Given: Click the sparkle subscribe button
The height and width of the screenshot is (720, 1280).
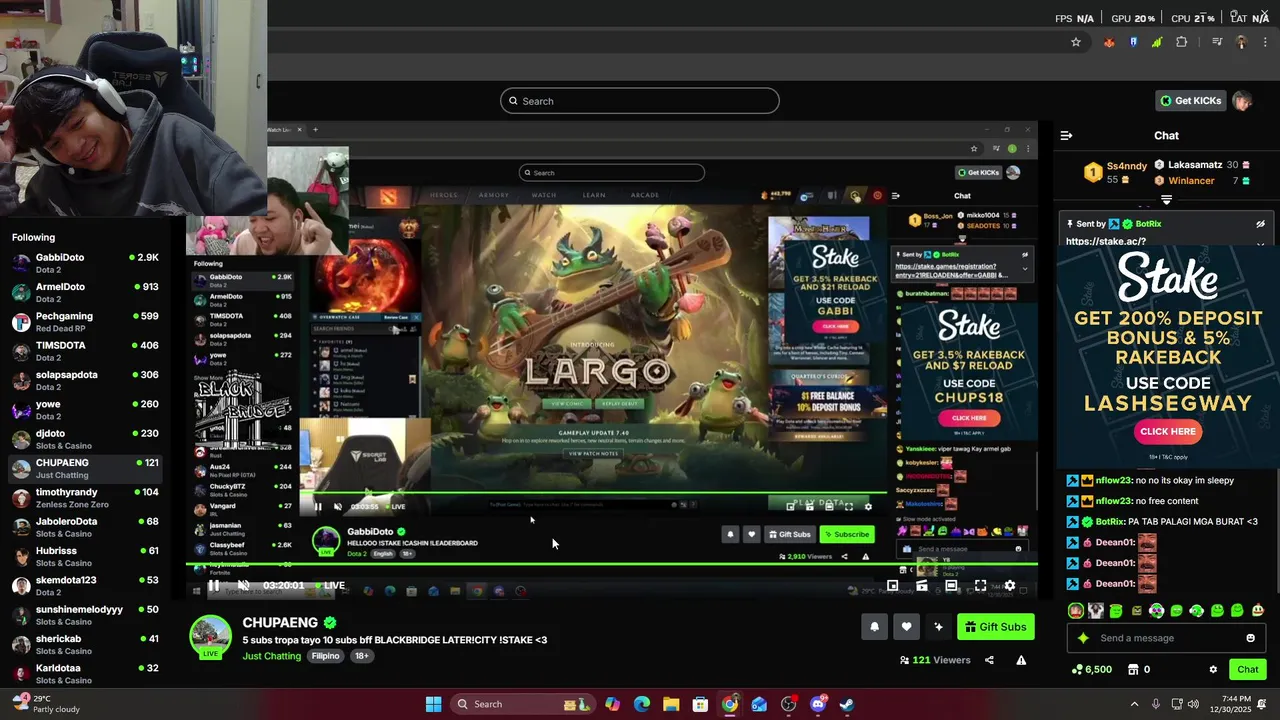Looking at the screenshot, I should (x=938, y=627).
